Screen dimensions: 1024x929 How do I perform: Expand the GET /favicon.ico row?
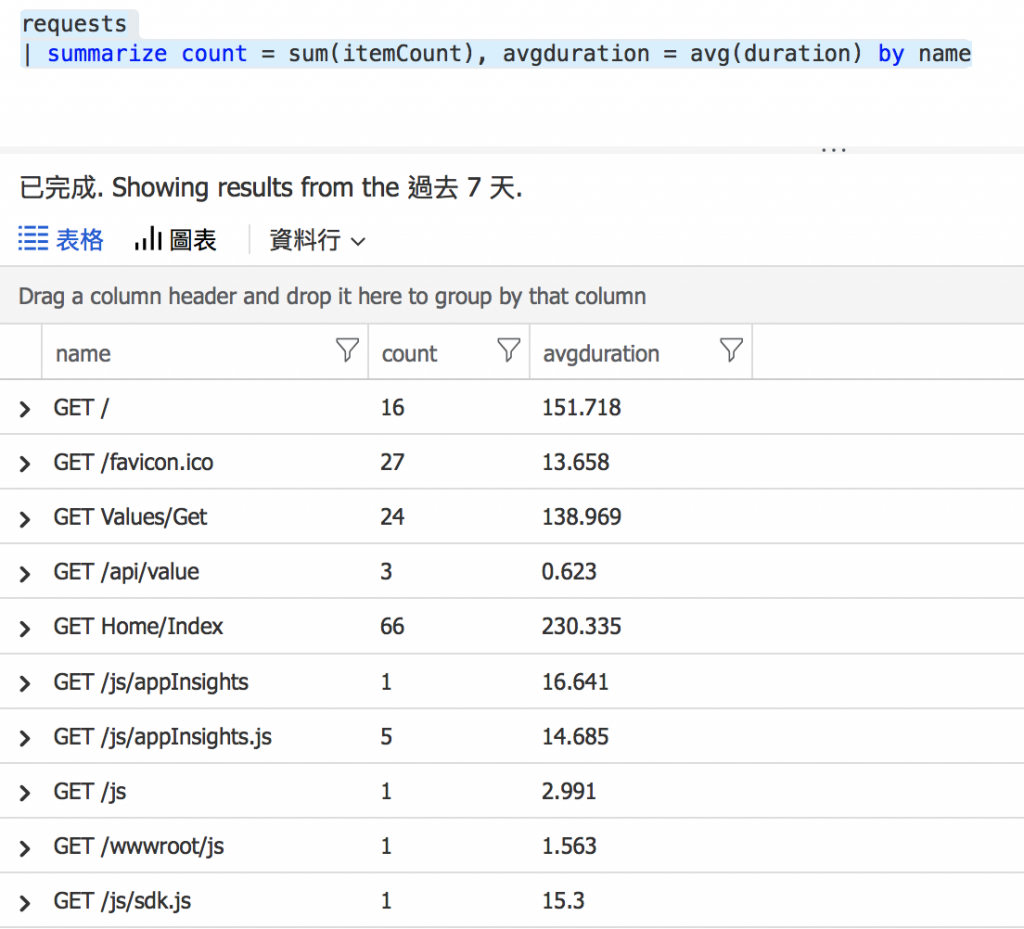[25, 463]
